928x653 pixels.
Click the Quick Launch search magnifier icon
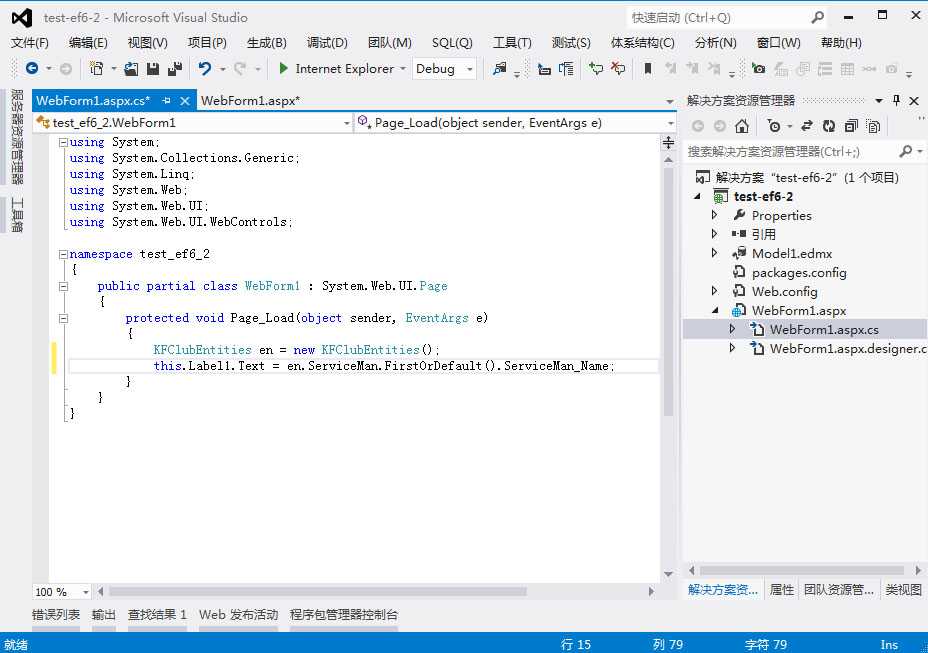pos(817,17)
